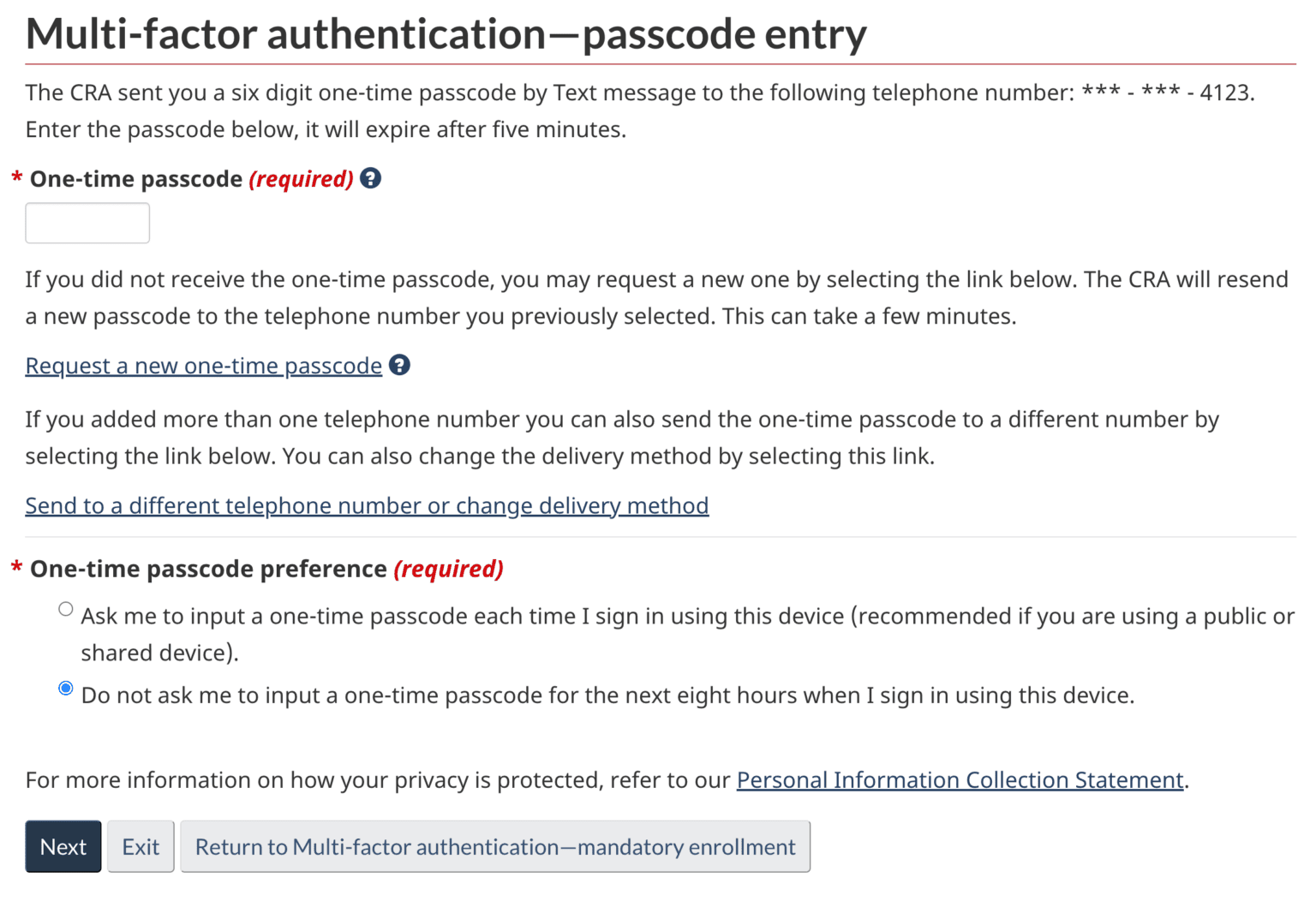Viewport: 1316px width, 901px height.
Task: Open the Personal Information Collection Statement
Action: coord(960,780)
